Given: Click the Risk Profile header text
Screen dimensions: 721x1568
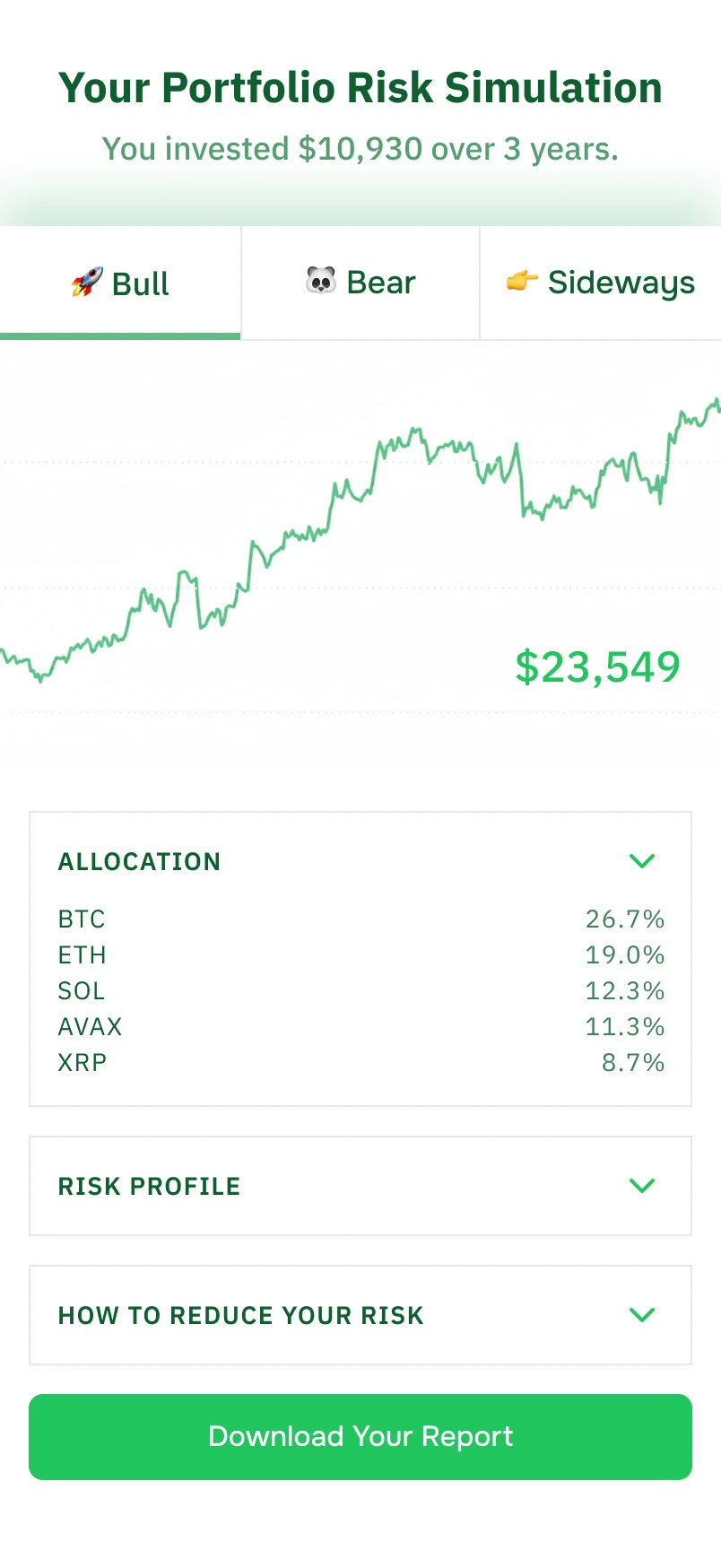Looking at the screenshot, I should (x=150, y=1186).
